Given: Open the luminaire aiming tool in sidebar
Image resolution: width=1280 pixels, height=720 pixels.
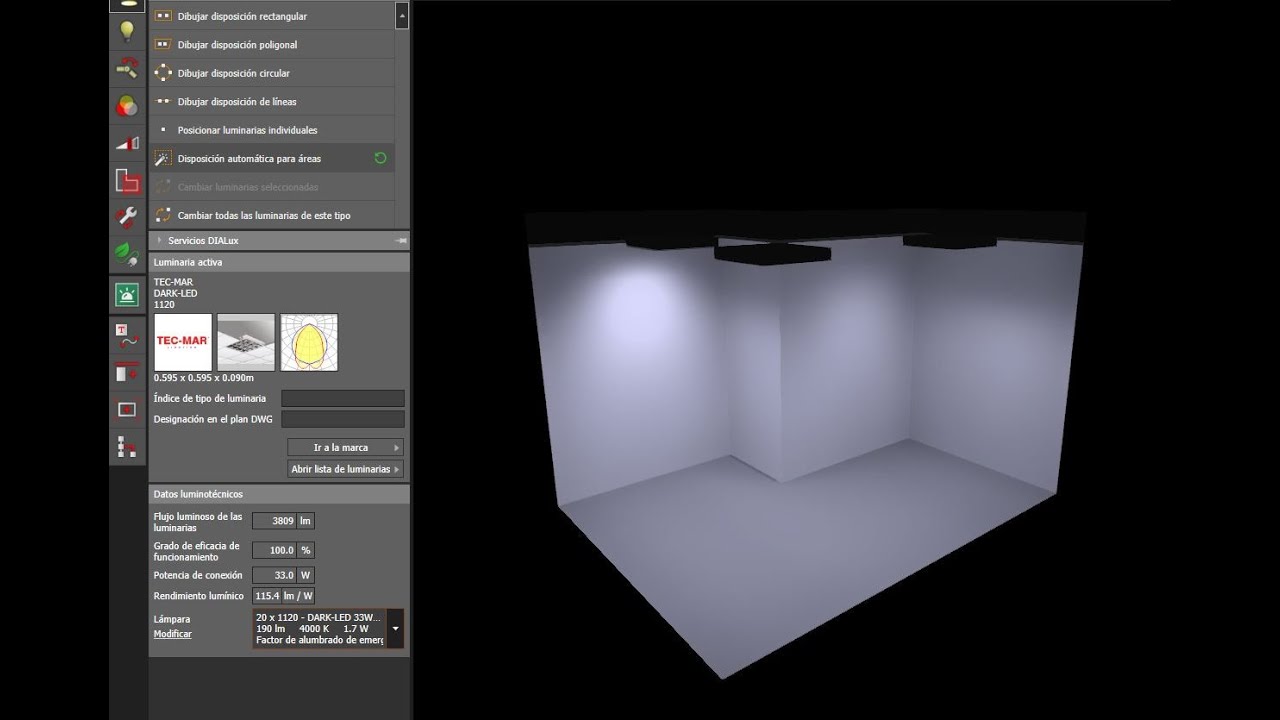Looking at the screenshot, I should pyautogui.click(x=127, y=68).
